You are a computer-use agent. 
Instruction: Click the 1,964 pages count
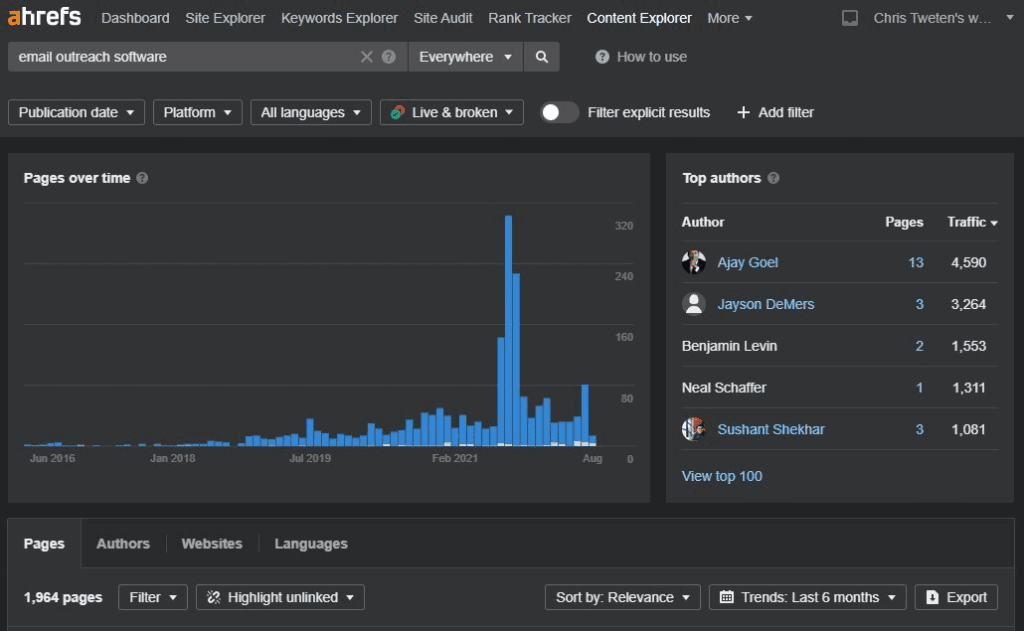point(63,597)
